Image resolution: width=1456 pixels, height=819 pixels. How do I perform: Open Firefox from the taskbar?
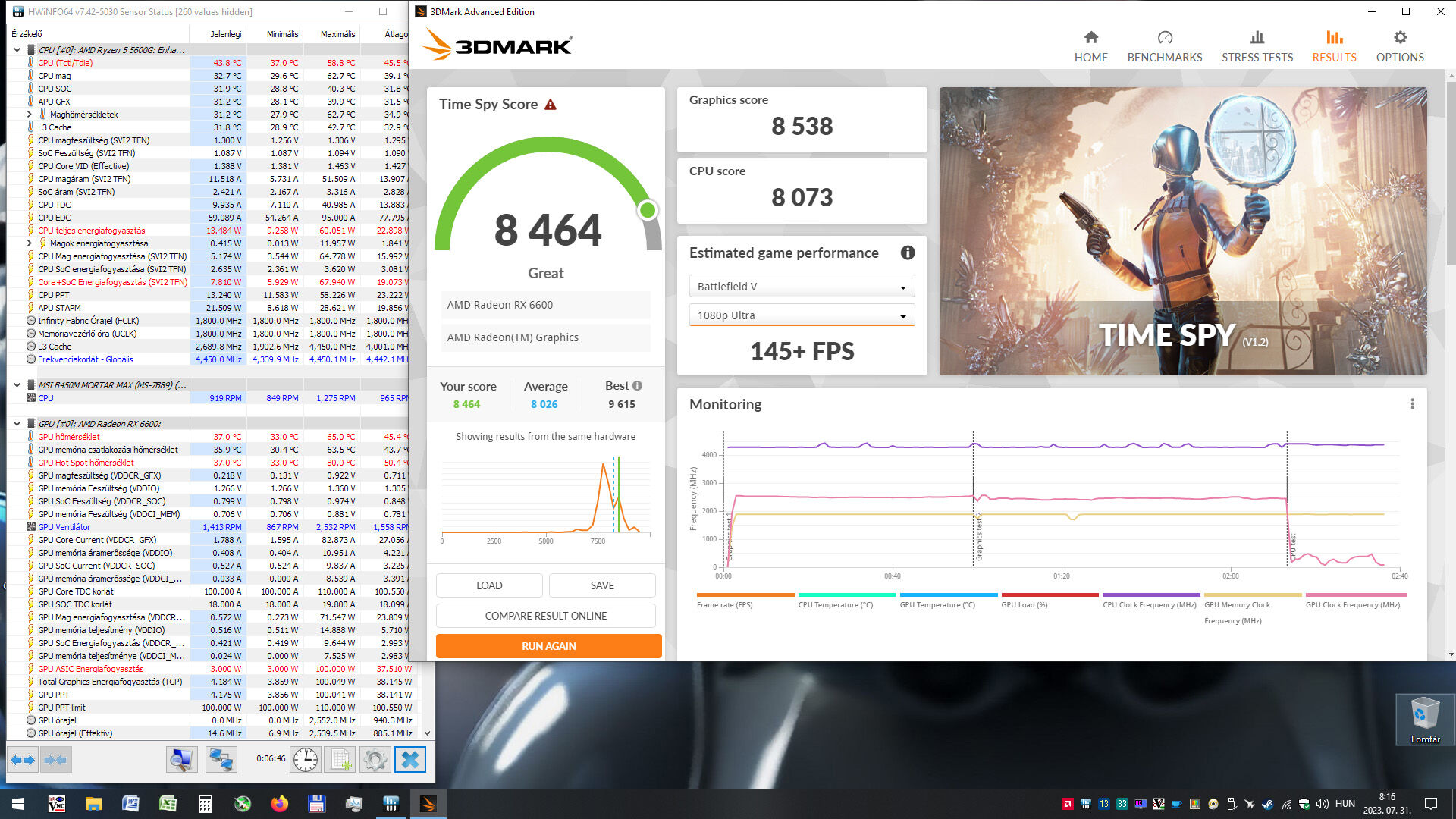click(x=279, y=804)
